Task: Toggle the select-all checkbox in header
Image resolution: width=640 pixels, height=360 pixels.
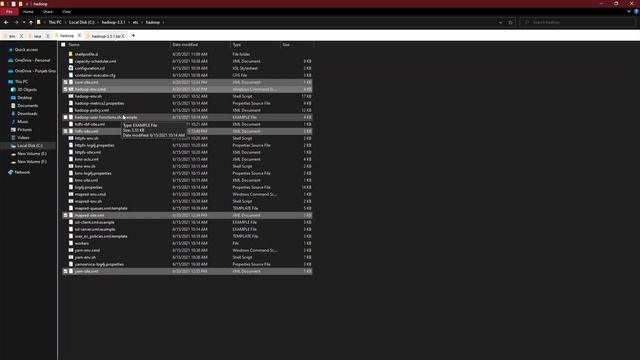Action: click(x=63, y=44)
